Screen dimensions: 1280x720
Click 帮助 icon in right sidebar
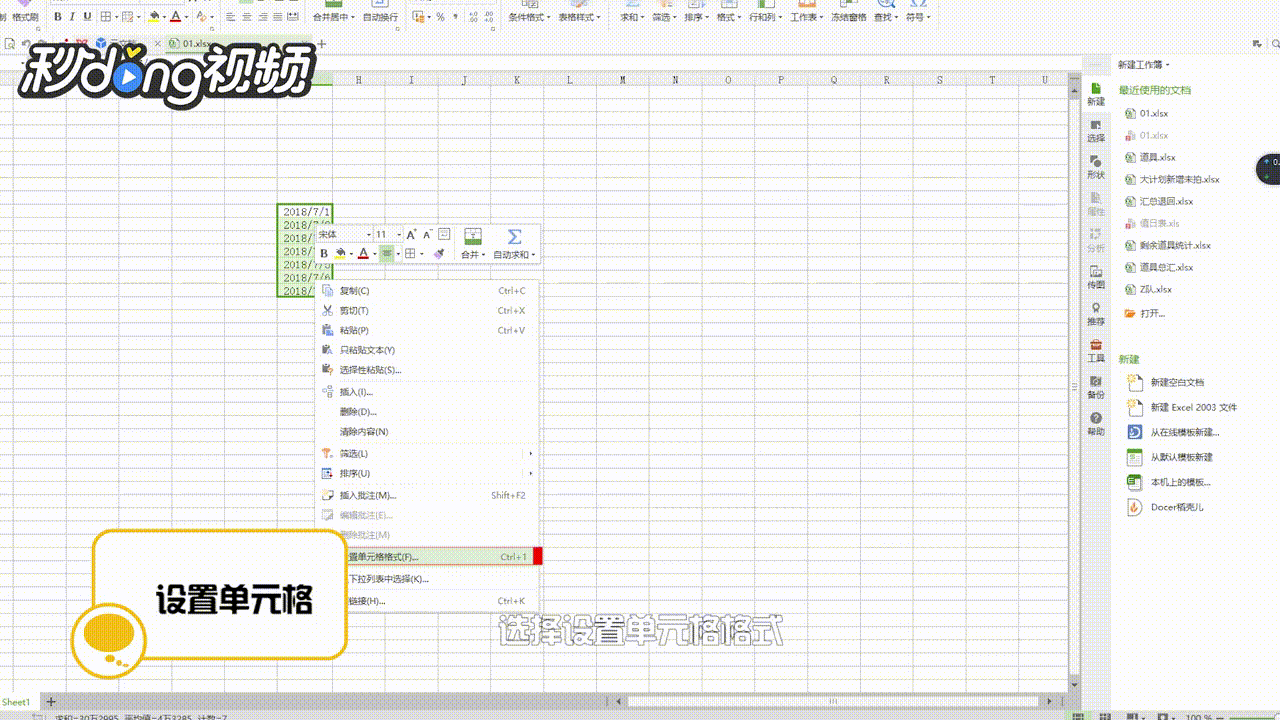[1096, 424]
